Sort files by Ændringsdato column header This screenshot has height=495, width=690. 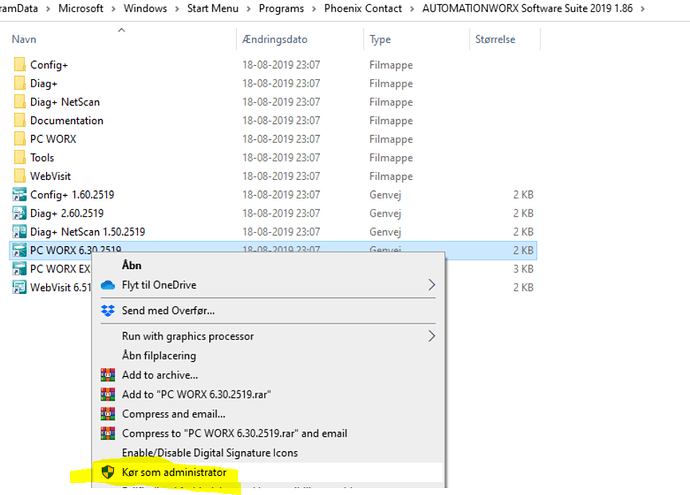pos(275,39)
